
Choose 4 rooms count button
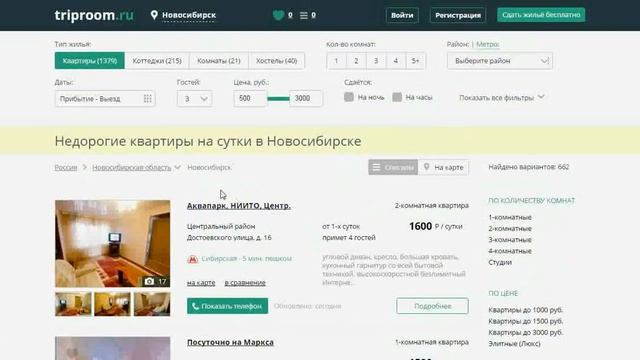[x=396, y=60]
